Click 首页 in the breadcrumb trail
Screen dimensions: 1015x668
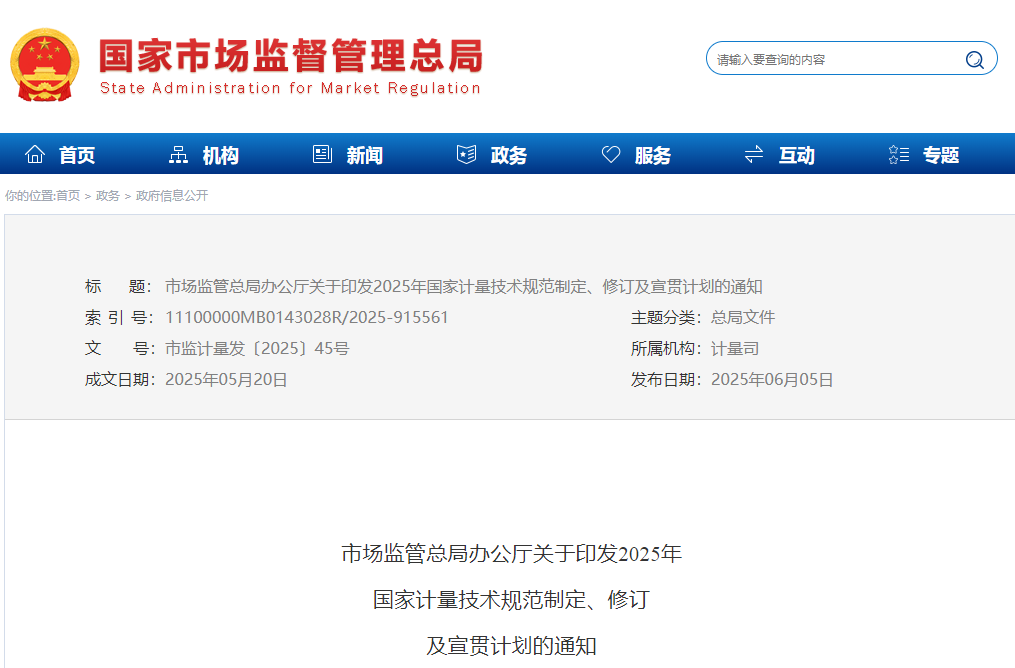point(68,196)
